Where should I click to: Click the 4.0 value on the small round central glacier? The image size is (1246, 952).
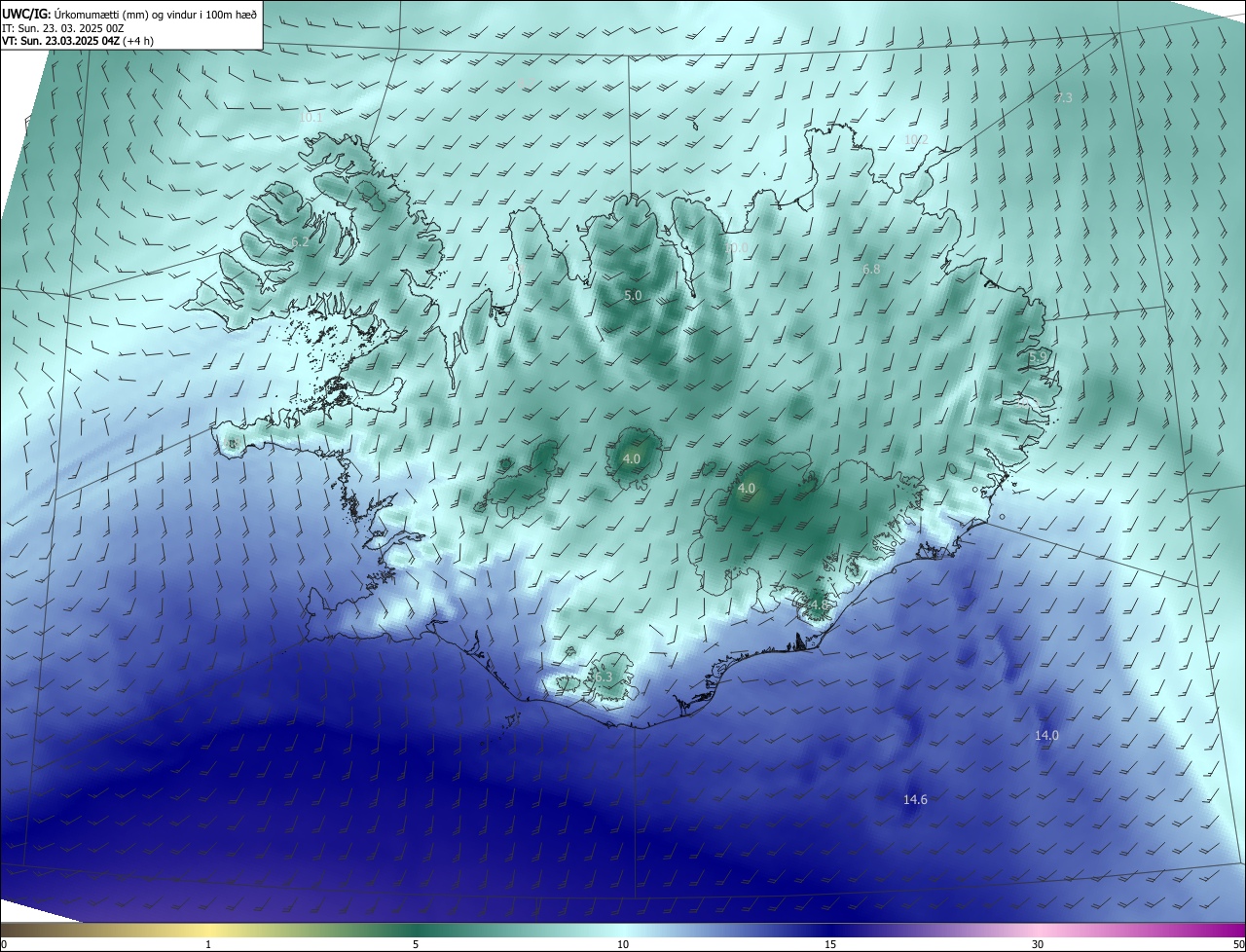631,458
